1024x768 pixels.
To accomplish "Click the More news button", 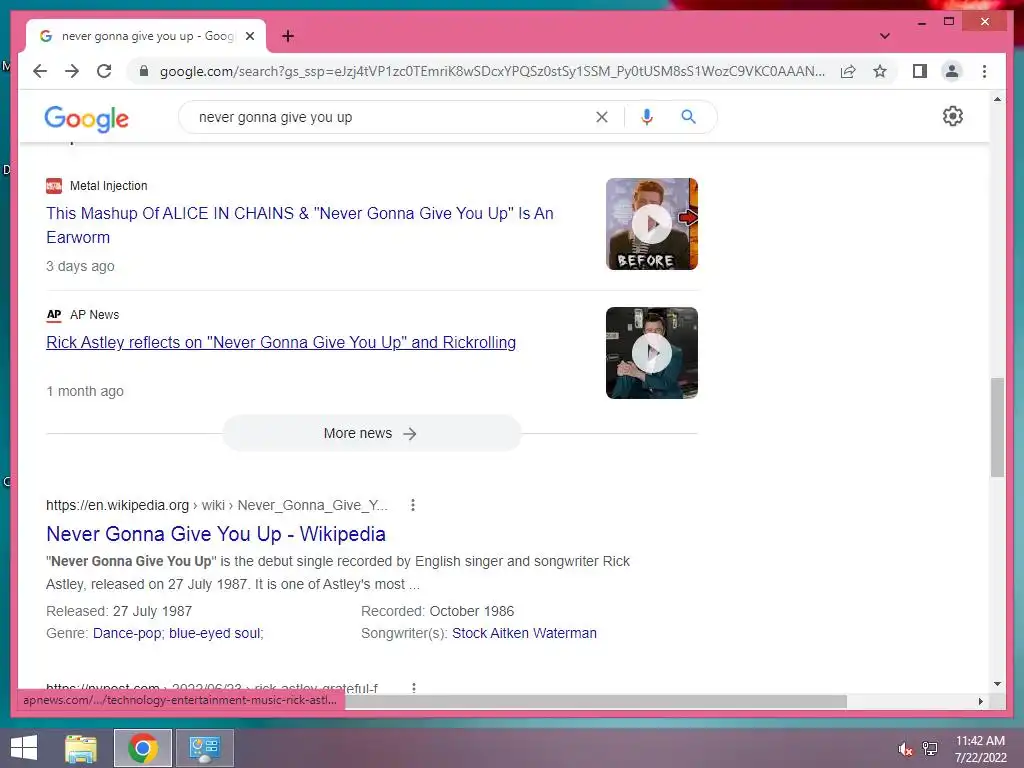I will [x=372, y=433].
